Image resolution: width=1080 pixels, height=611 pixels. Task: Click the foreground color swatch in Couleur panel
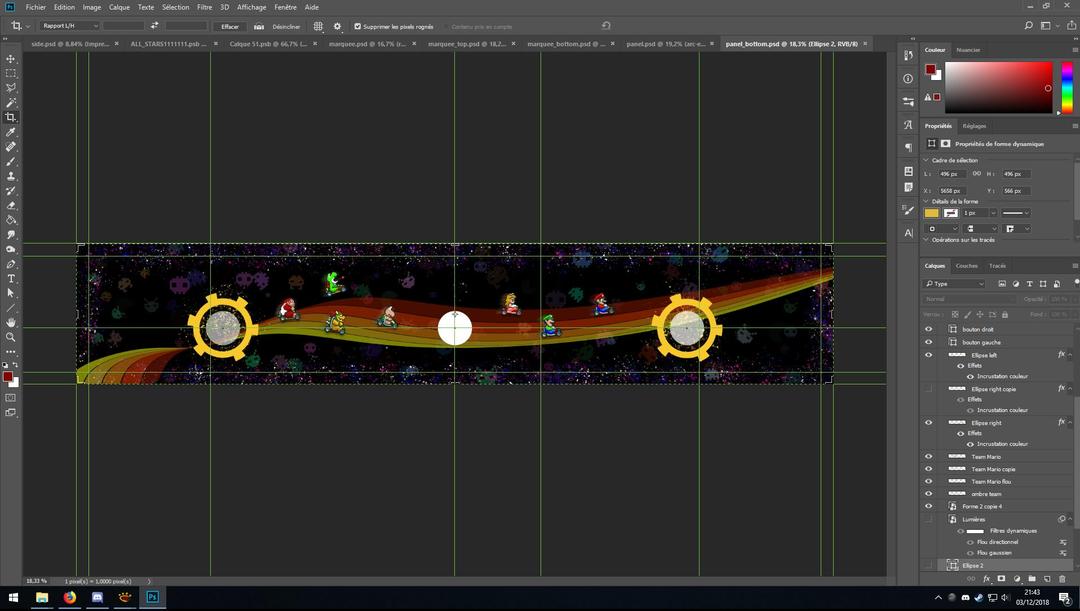pos(930,69)
